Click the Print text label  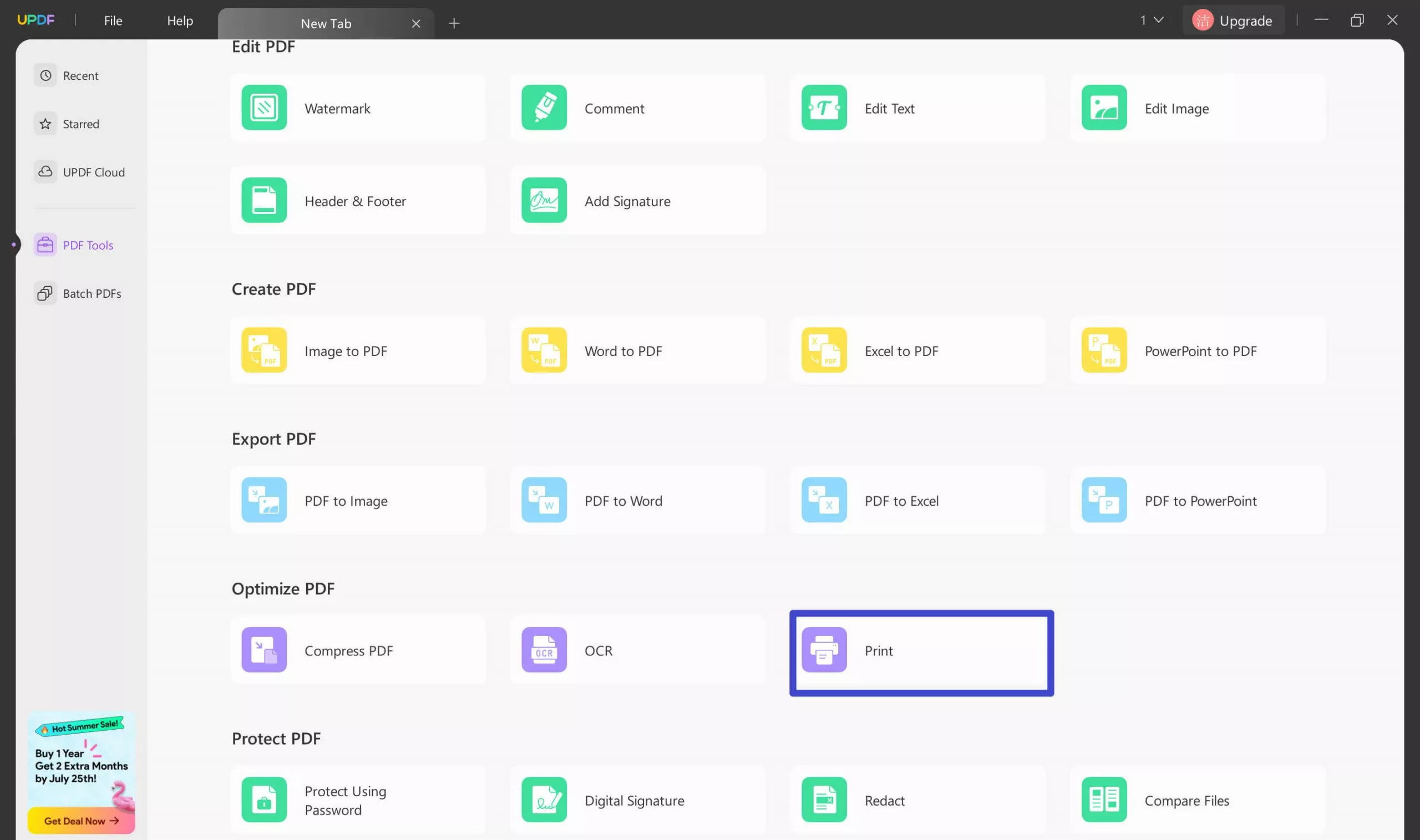click(x=878, y=650)
